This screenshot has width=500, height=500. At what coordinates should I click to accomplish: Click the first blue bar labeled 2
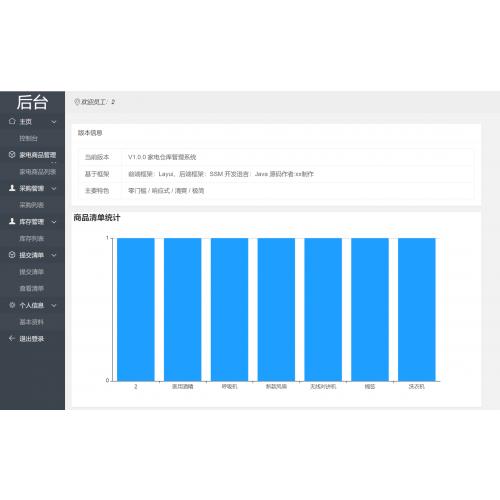coord(136,309)
